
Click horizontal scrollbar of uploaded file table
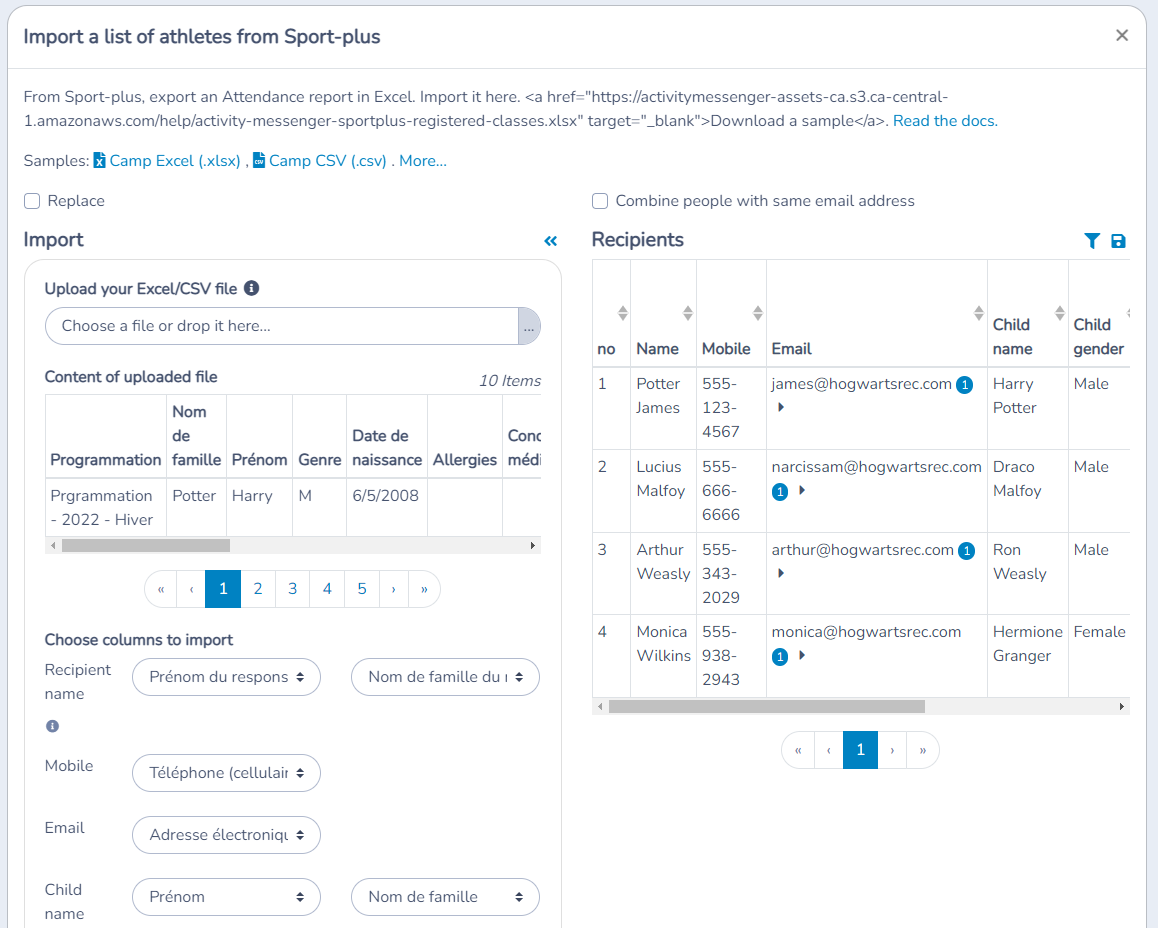pyautogui.click(x=146, y=546)
